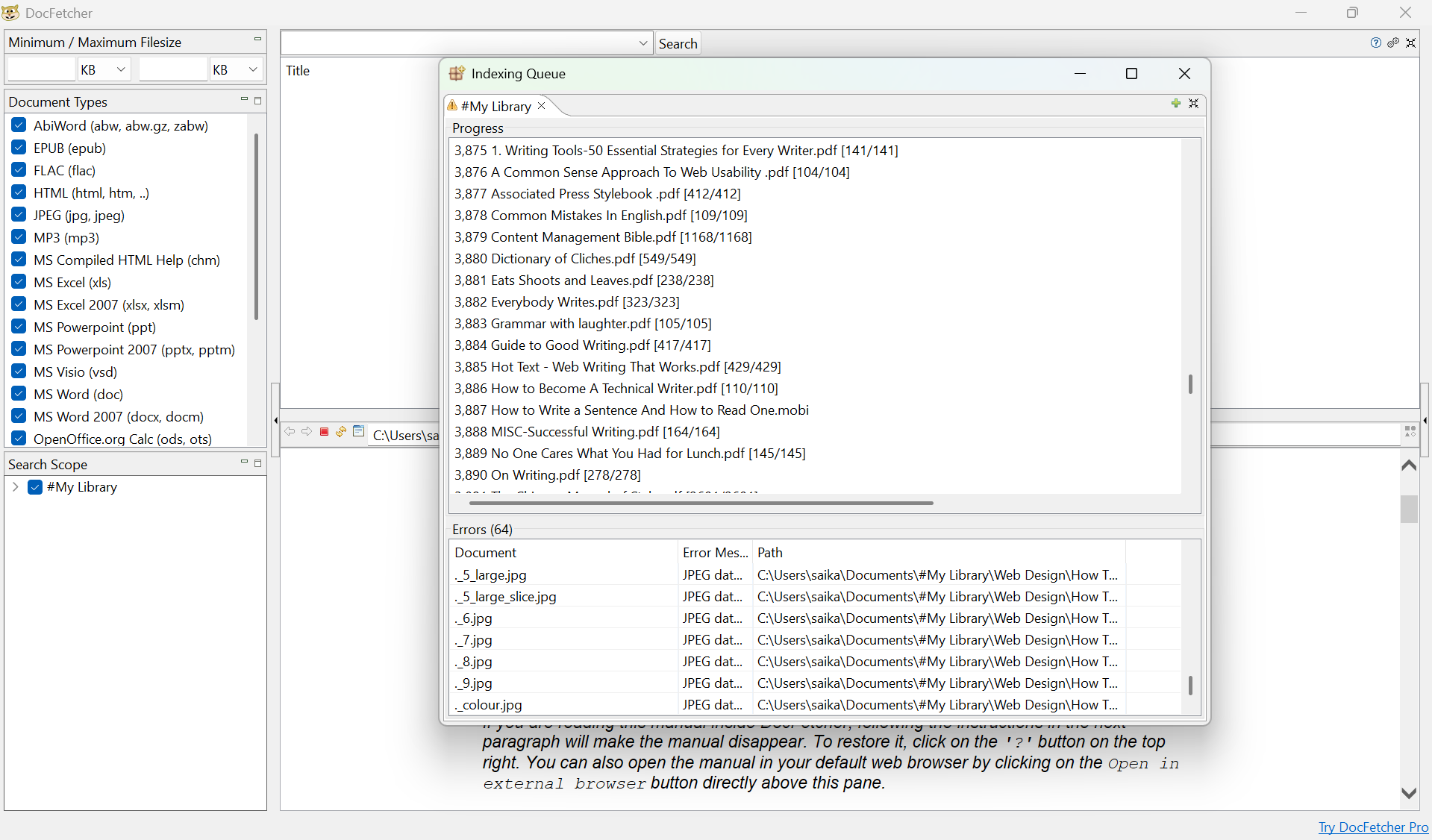Sort errors by Error Message column header

point(715,553)
